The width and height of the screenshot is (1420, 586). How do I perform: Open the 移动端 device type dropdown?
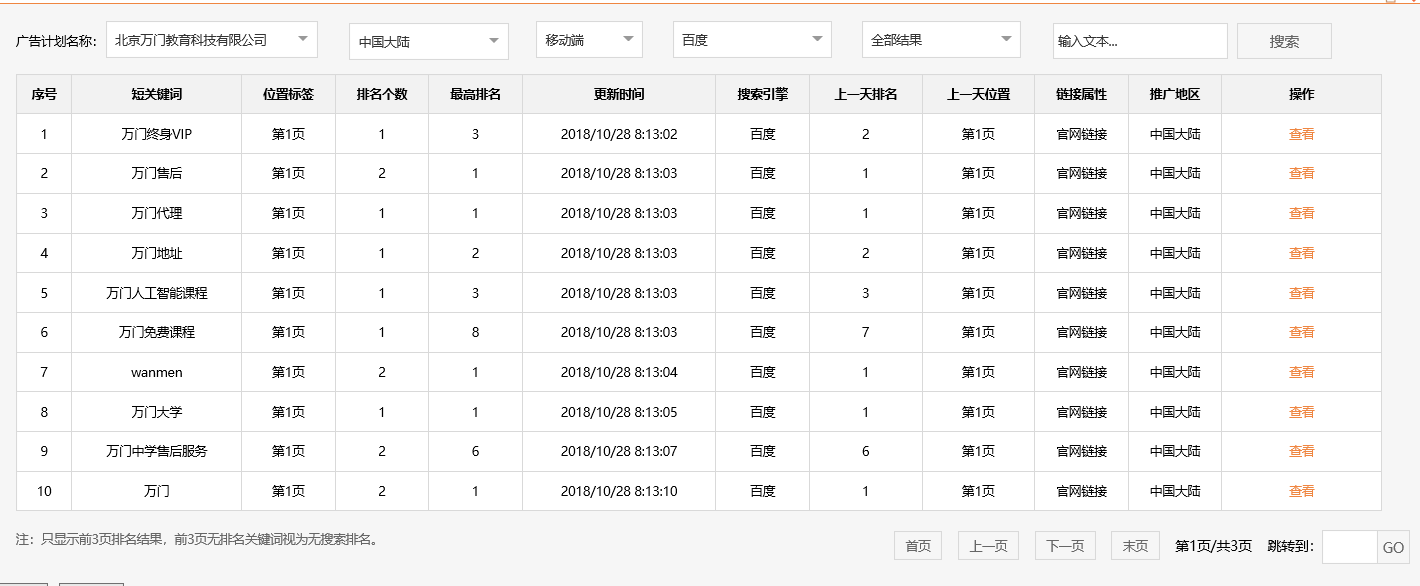[x=589, y=39]
